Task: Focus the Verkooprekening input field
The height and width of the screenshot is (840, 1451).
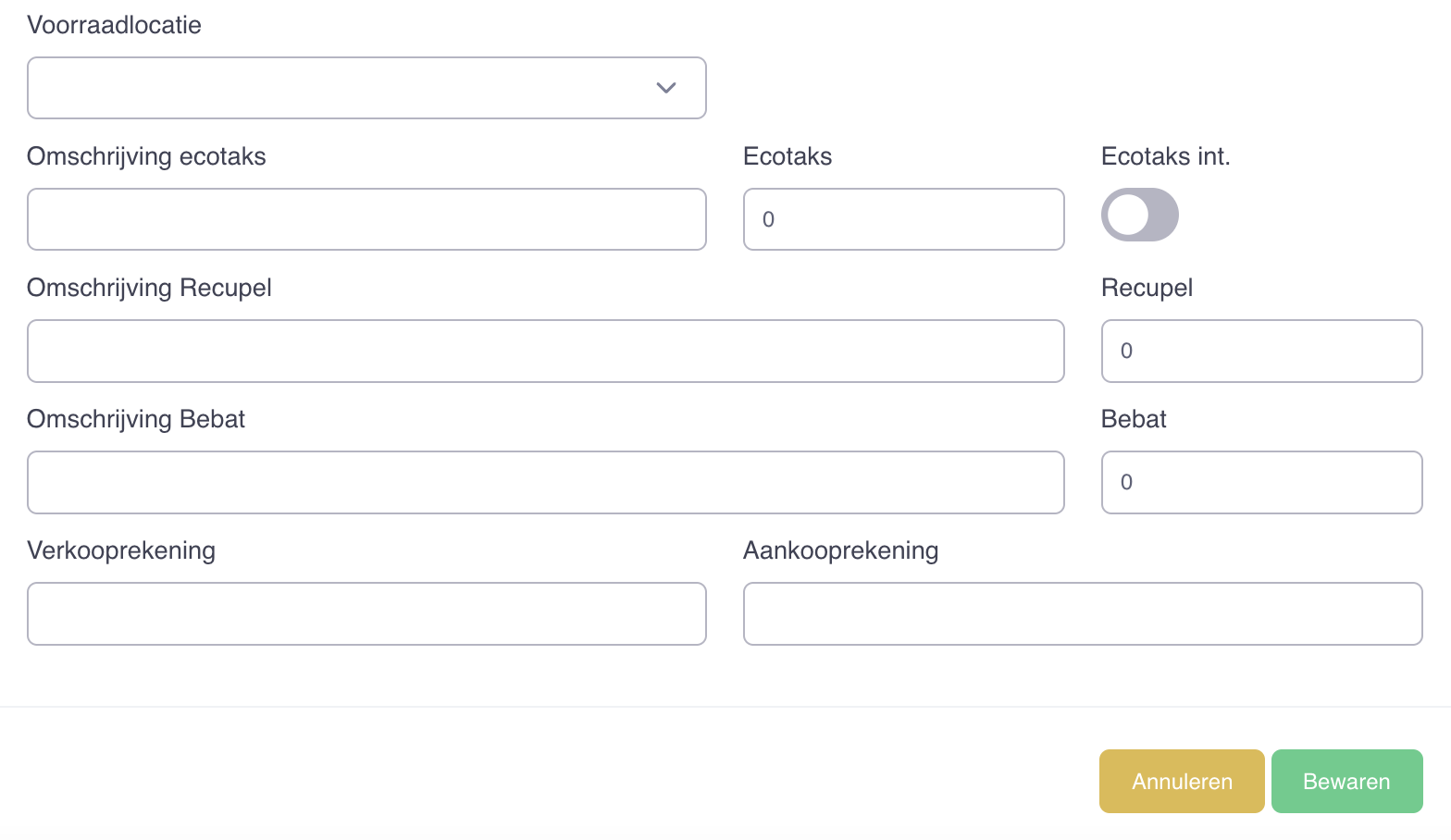Action: coord(366,613)
